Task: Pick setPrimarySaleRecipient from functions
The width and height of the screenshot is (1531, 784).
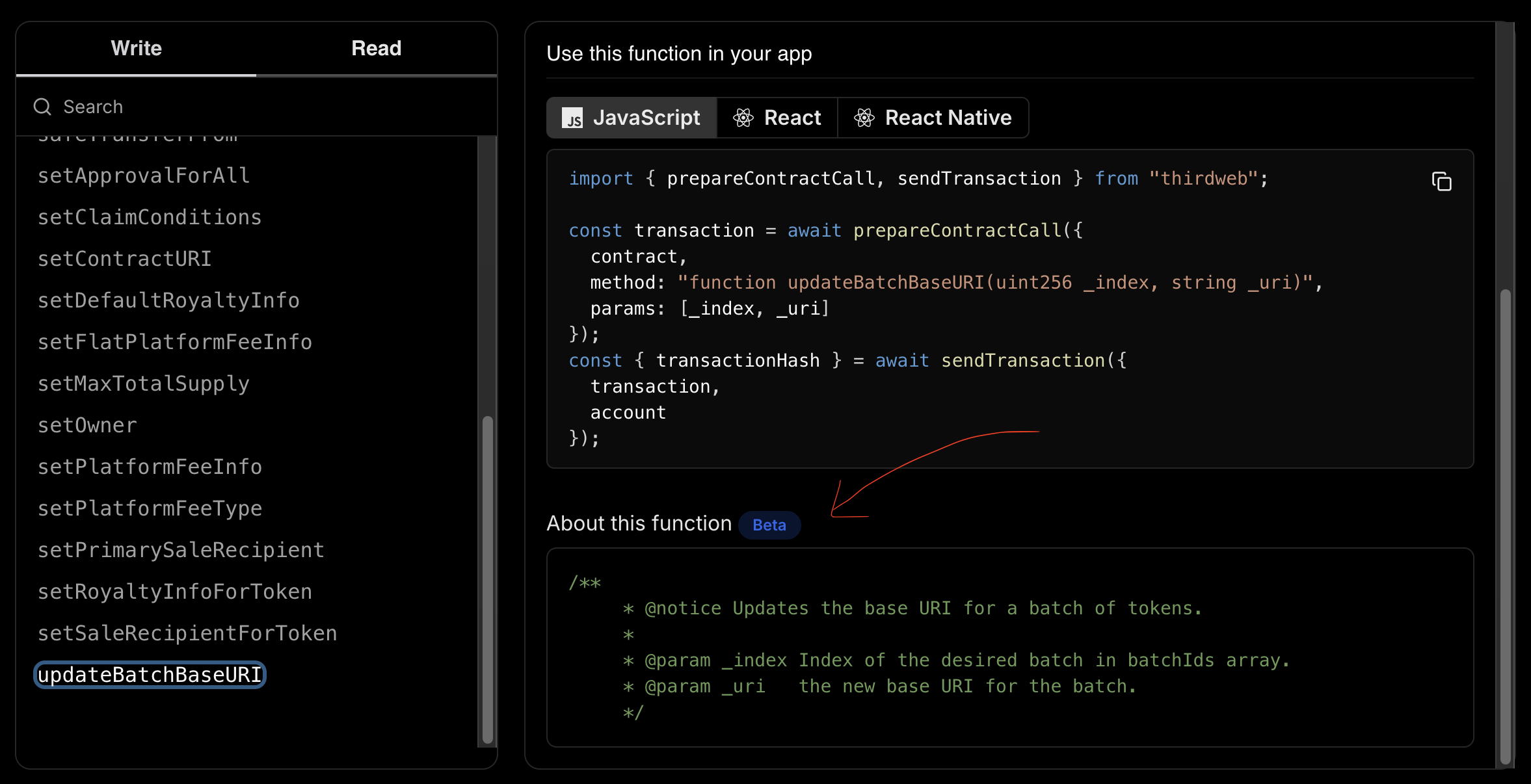Action: click(181, 550)
